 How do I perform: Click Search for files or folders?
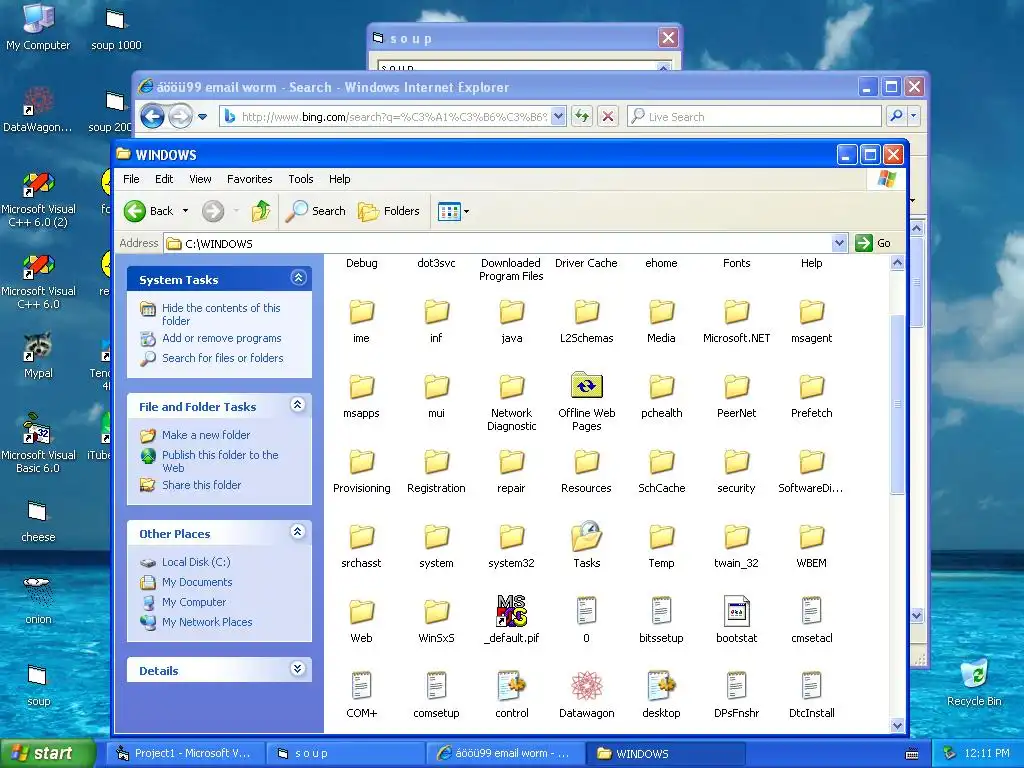point(223,358)
